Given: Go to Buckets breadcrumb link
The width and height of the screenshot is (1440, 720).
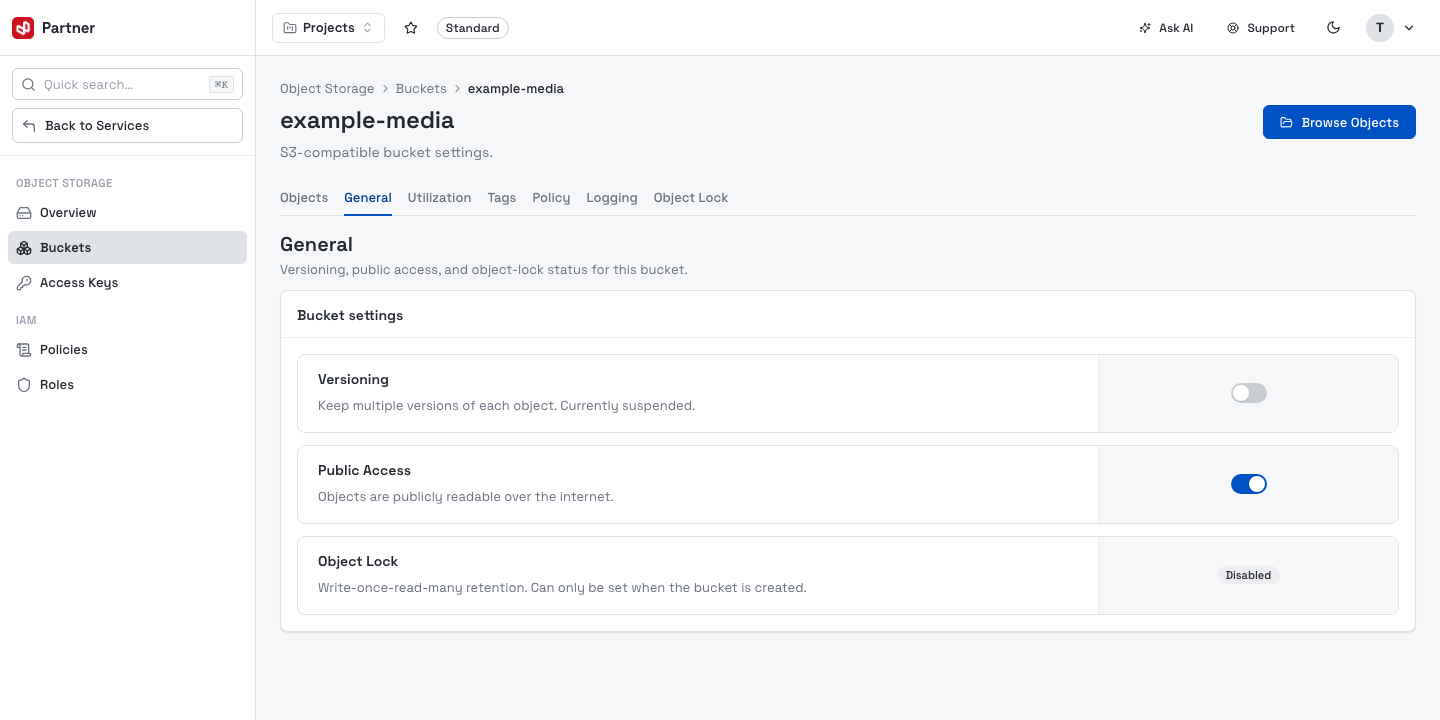Looking at the screenshot, I should (421, 89).
